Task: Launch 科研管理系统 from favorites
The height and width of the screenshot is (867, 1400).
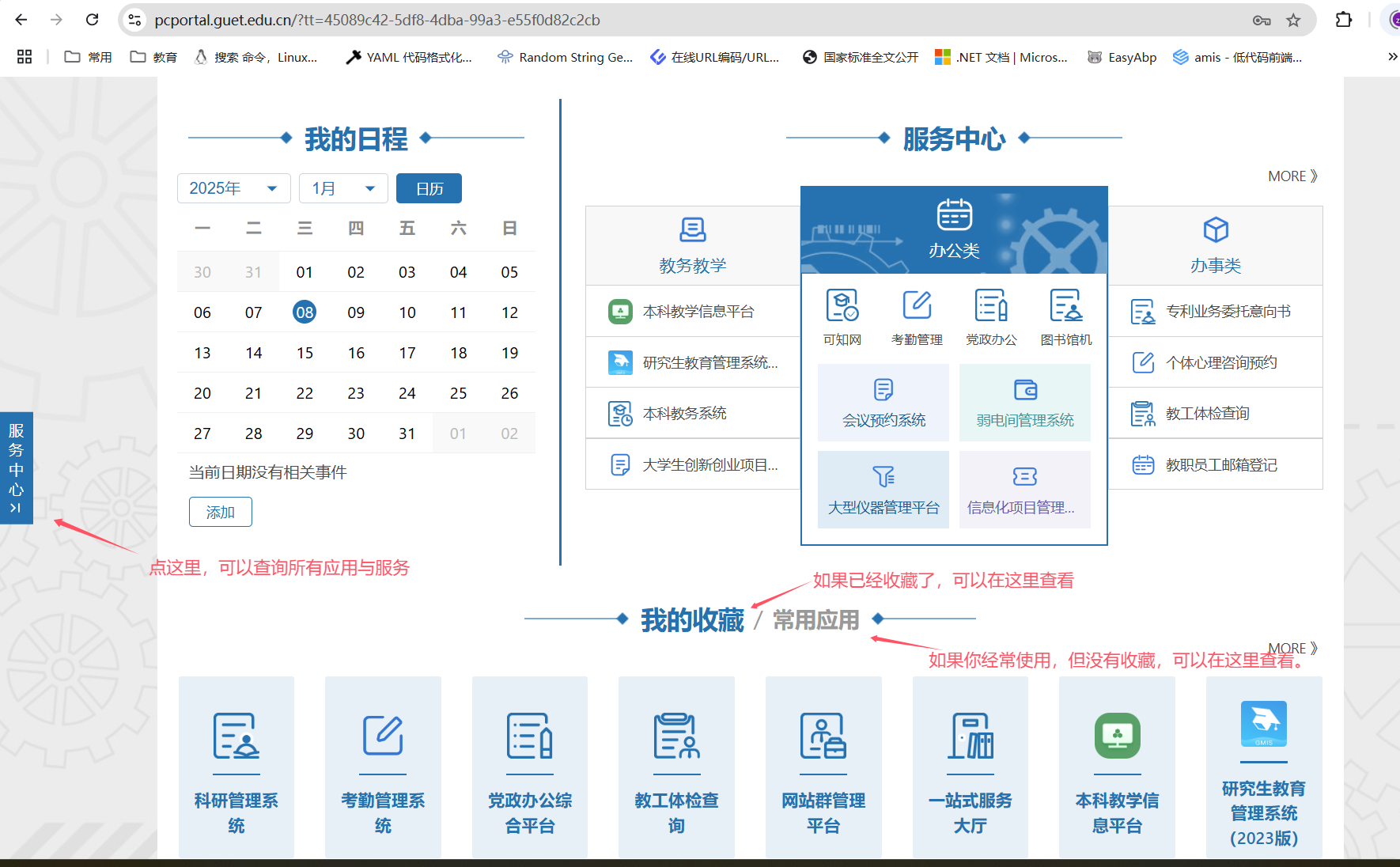Action: (x=236, y=767)
